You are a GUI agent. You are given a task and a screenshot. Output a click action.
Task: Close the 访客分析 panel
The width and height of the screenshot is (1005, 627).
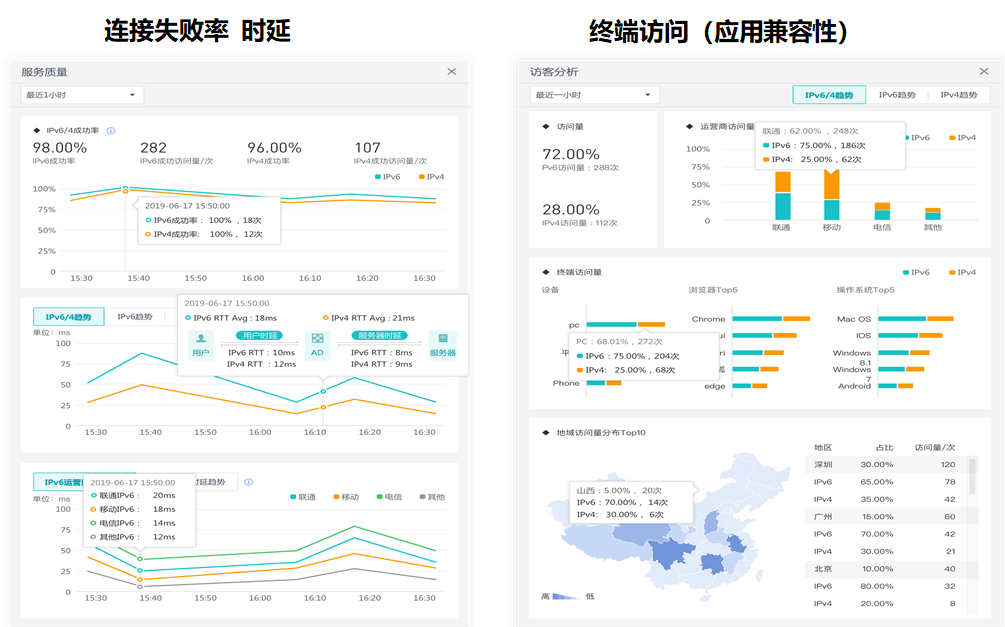[984, 71]
